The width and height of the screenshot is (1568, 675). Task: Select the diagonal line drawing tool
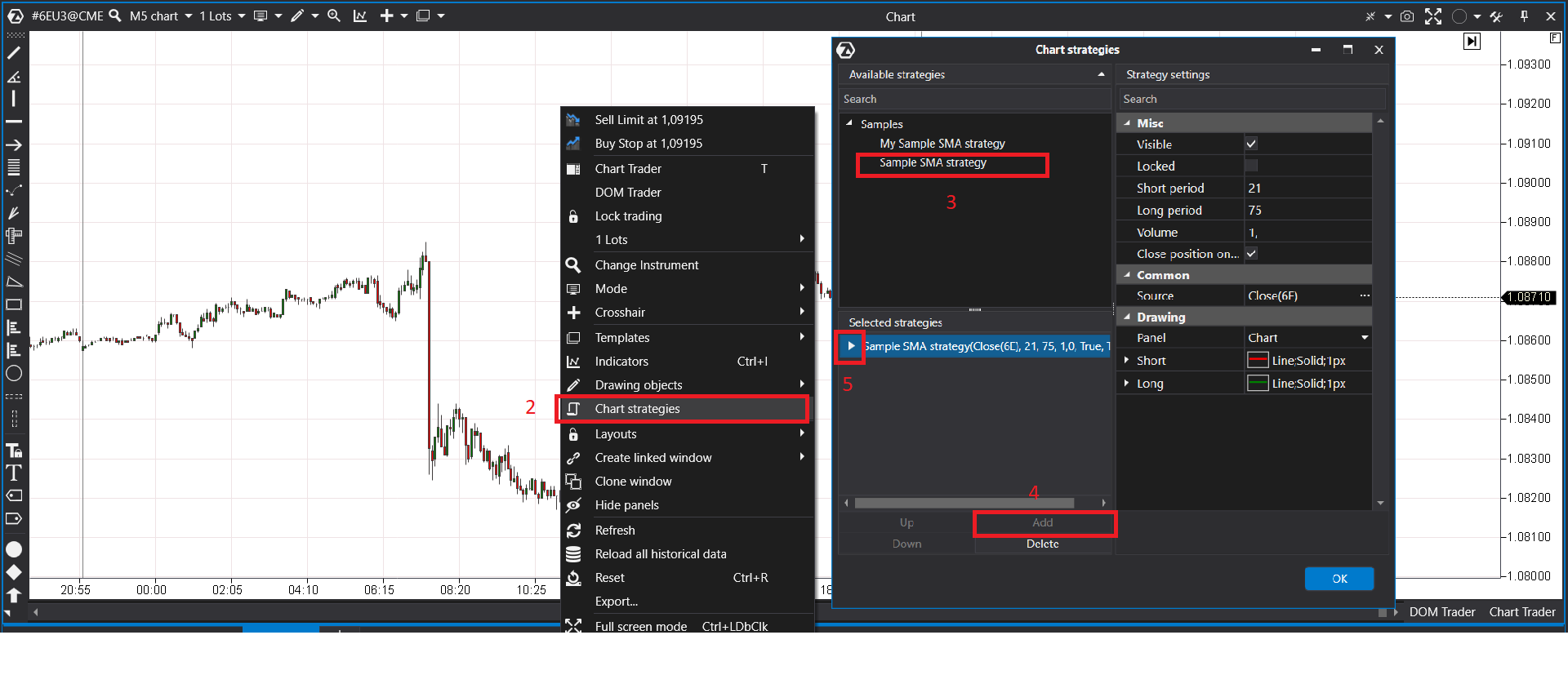[x=14, y=53]
